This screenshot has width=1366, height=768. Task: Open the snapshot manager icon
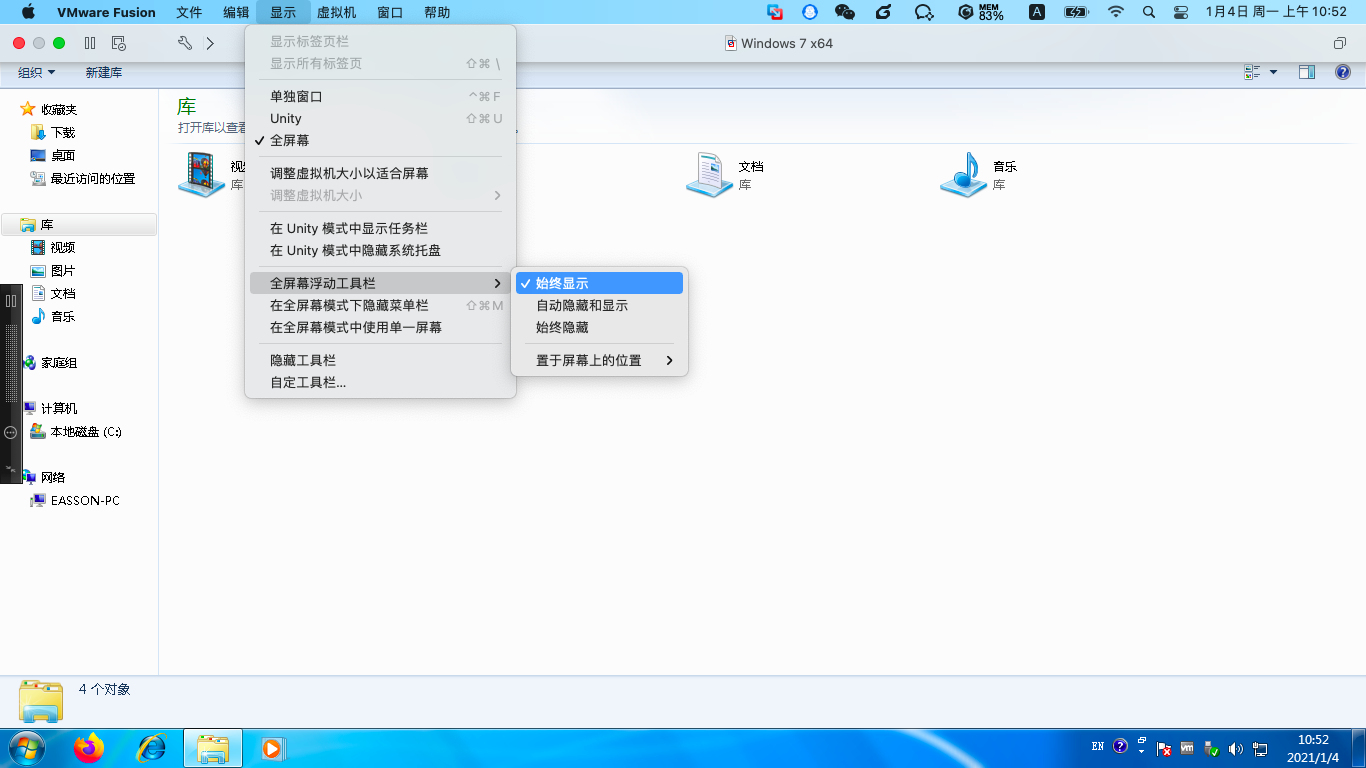pyautogui.click(x=119, y=43)
